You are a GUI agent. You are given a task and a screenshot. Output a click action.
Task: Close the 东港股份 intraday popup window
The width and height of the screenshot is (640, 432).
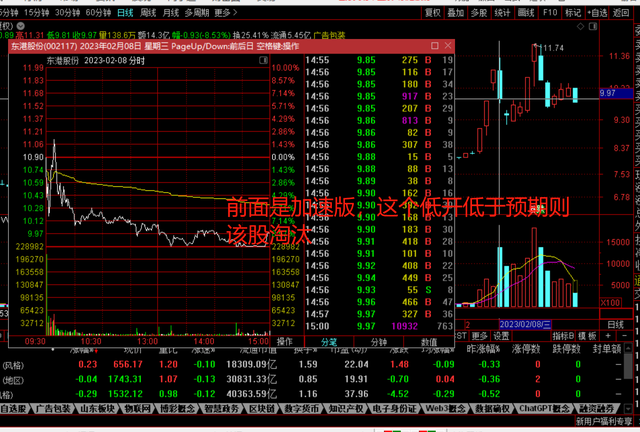[x=448, y=46]
